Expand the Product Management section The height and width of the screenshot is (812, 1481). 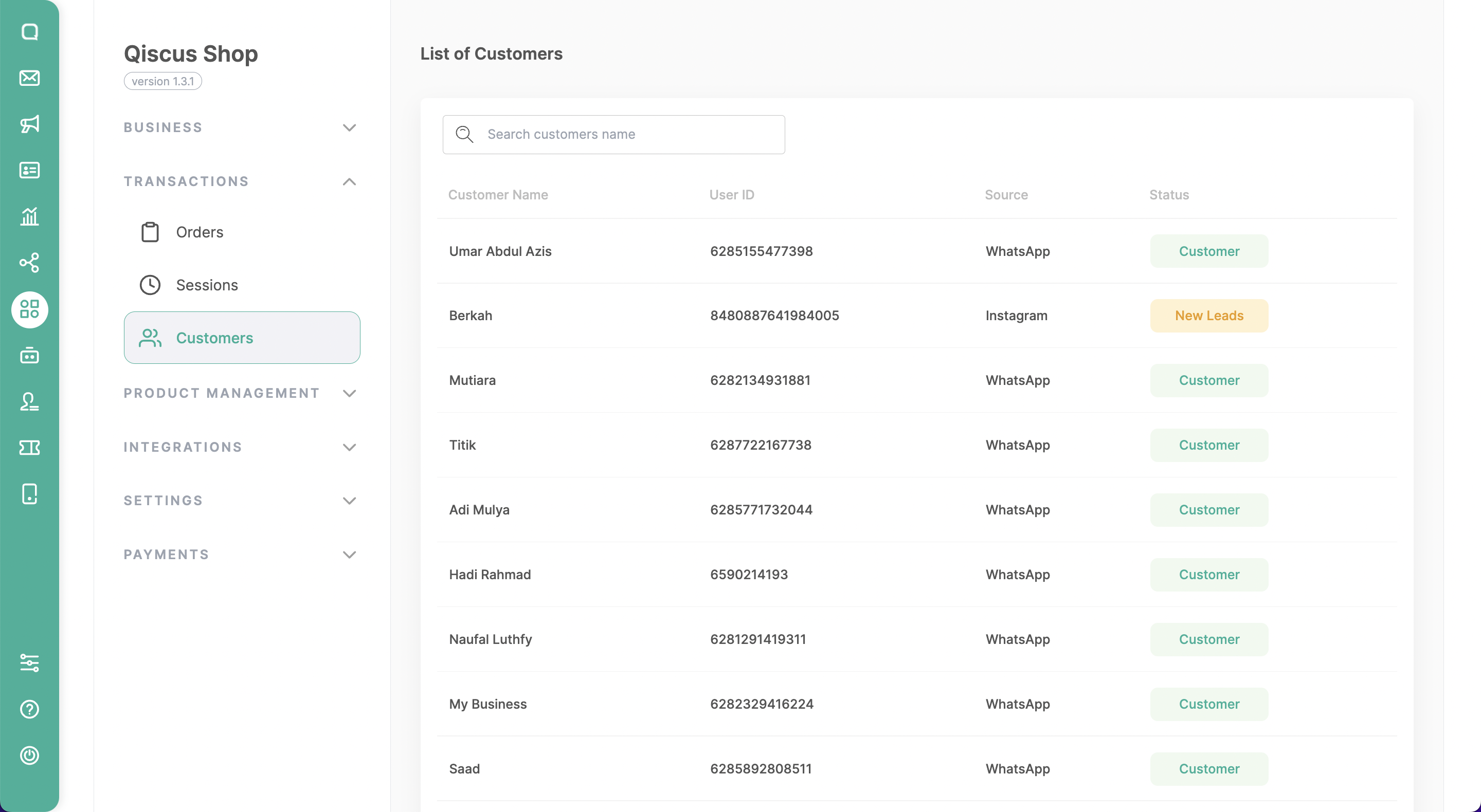349,393
